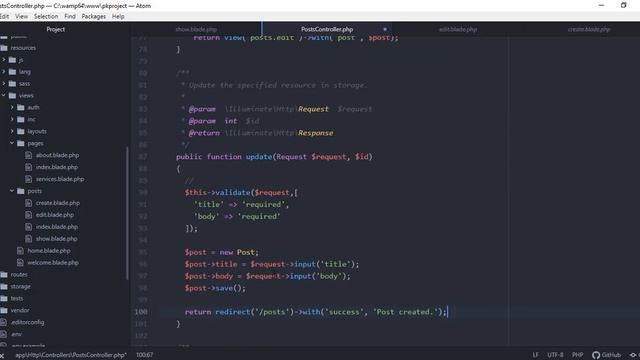
Task: Click the word 'update' in function declaration
Action: point(259,157)
